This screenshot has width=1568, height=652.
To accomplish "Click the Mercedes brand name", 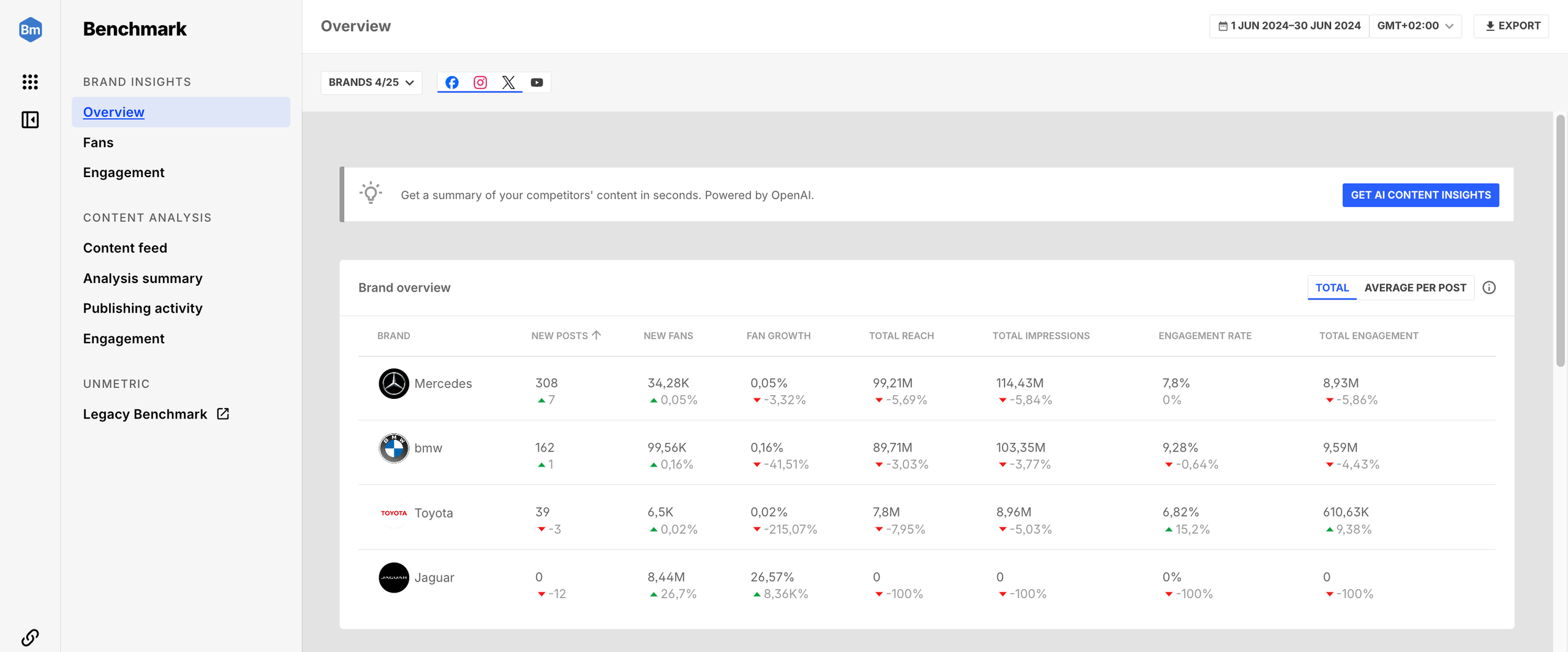I will 443,384.
